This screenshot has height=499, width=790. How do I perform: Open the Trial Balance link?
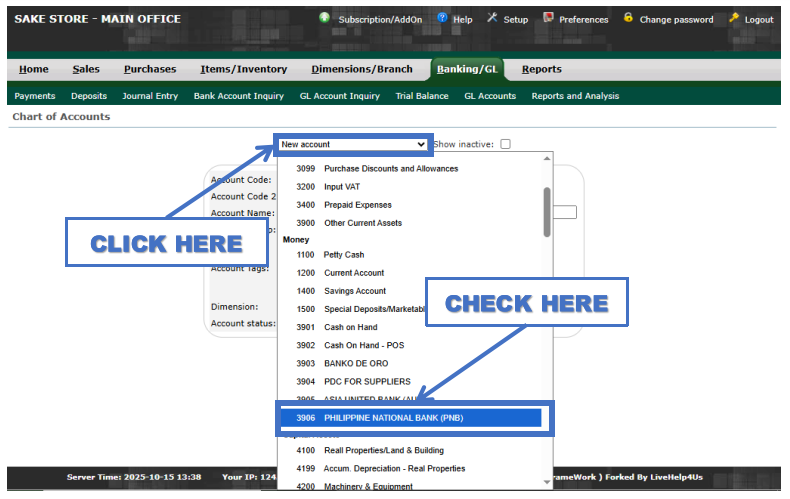click(x=422, y=96)
